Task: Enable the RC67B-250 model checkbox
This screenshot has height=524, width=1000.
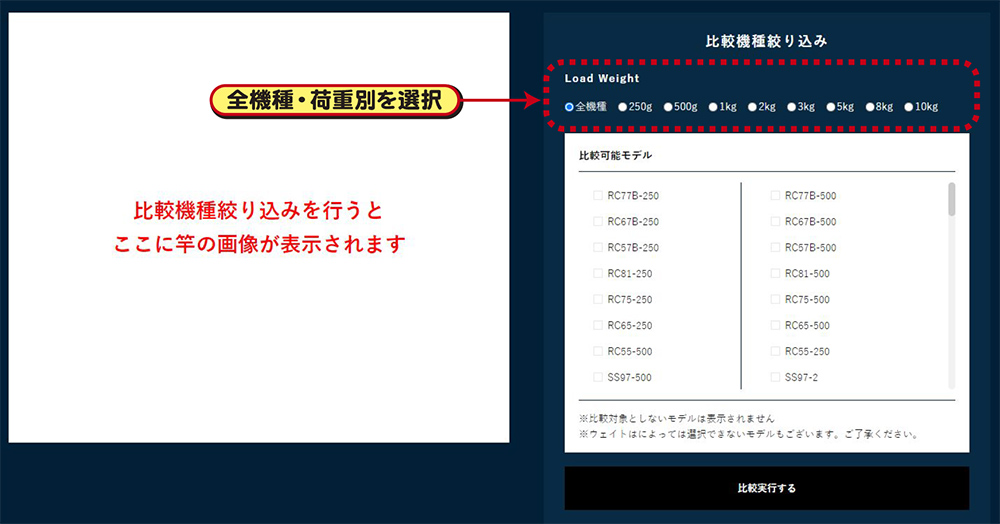Action: point(598,222)
